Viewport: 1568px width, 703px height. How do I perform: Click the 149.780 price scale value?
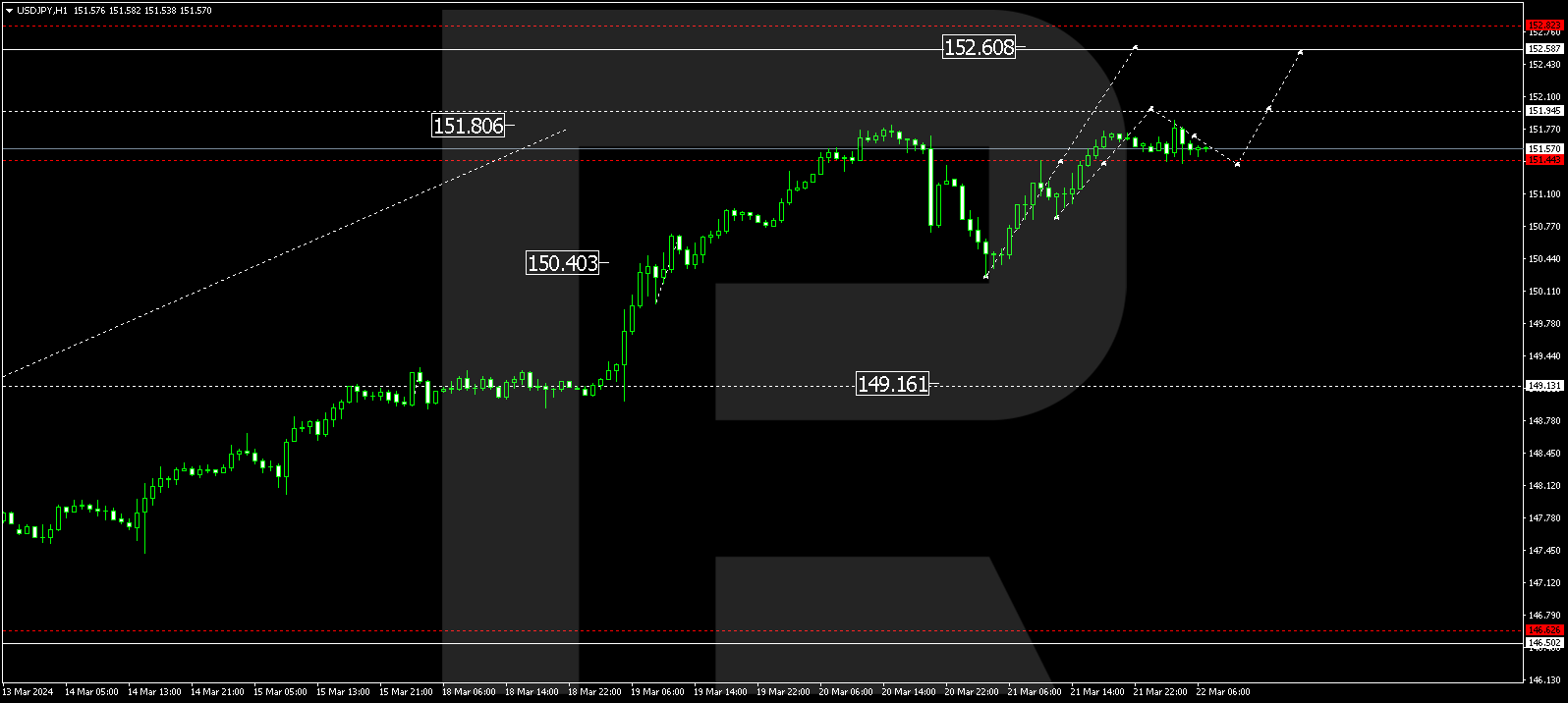pyautogui.click(x=1544, y=324)
